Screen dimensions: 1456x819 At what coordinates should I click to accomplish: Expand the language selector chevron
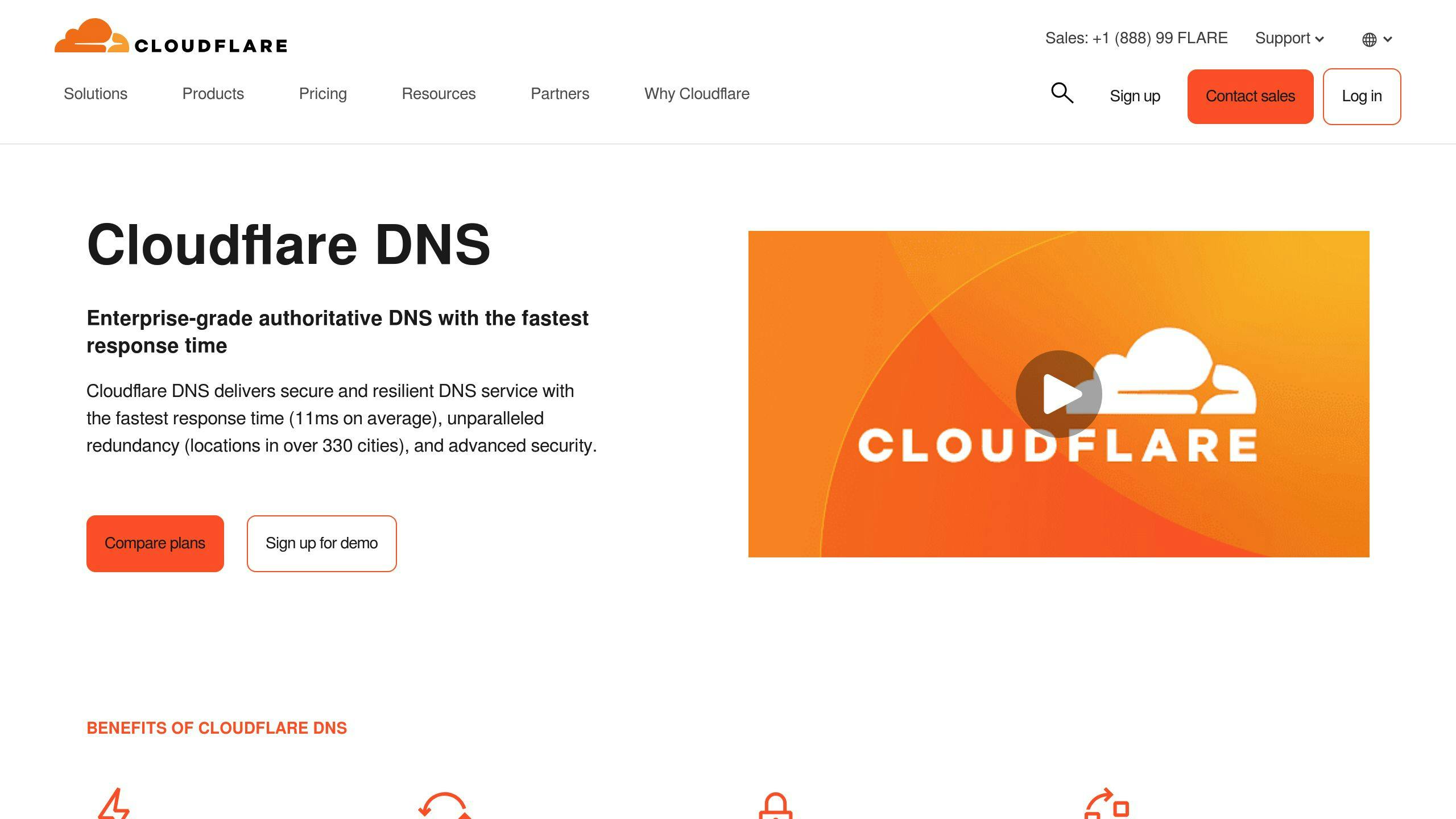(1388, 39)
